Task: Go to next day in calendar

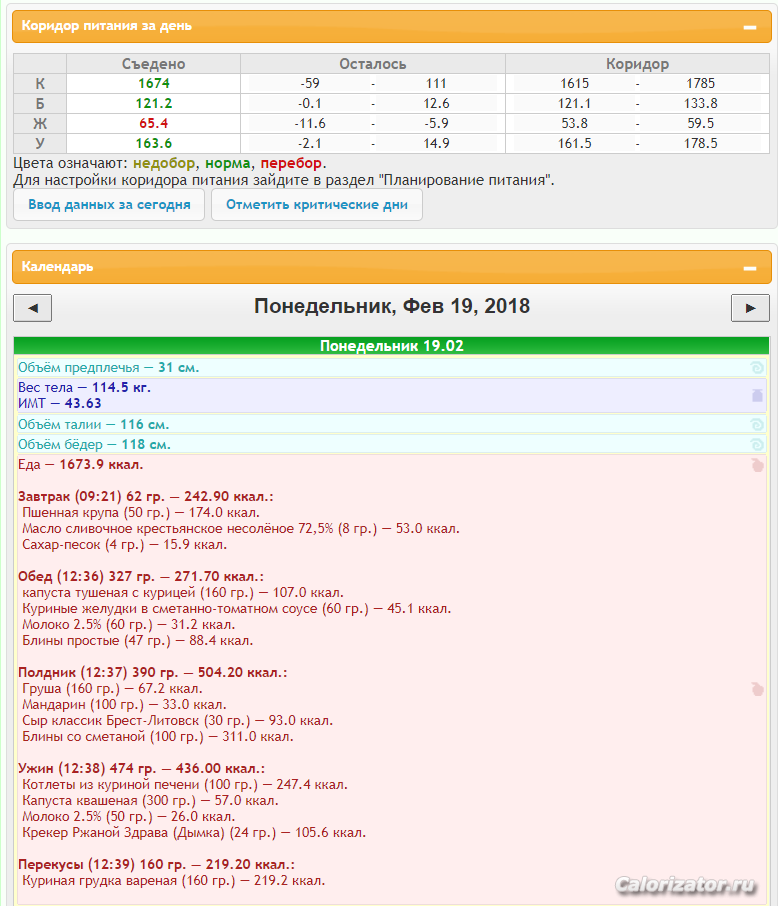Action: [750, 308]
